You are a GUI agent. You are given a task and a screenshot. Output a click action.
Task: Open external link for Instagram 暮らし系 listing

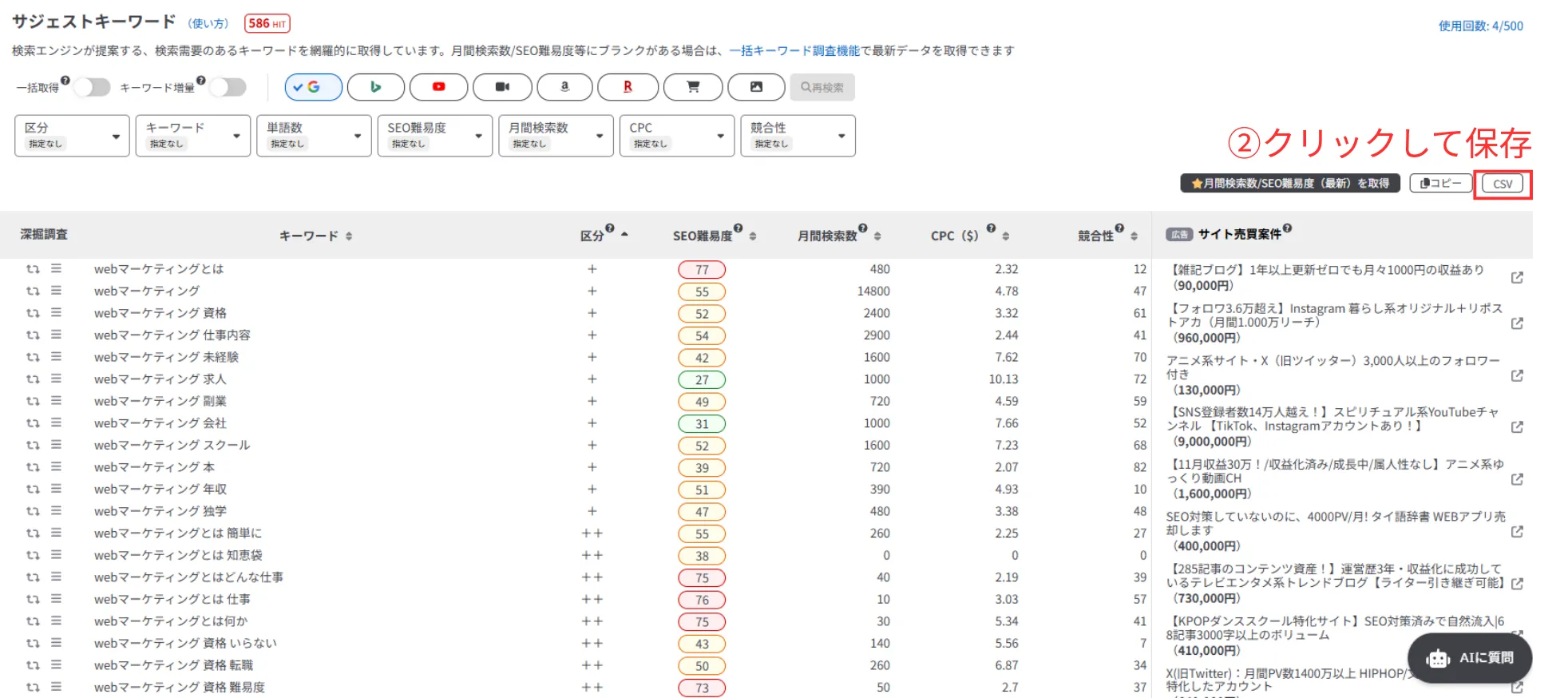(1517, 323)
